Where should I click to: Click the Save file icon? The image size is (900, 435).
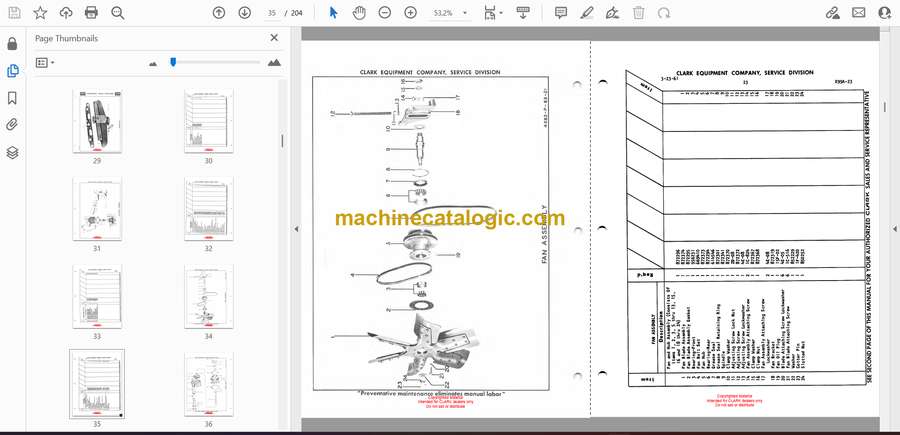tap(14, 13)
